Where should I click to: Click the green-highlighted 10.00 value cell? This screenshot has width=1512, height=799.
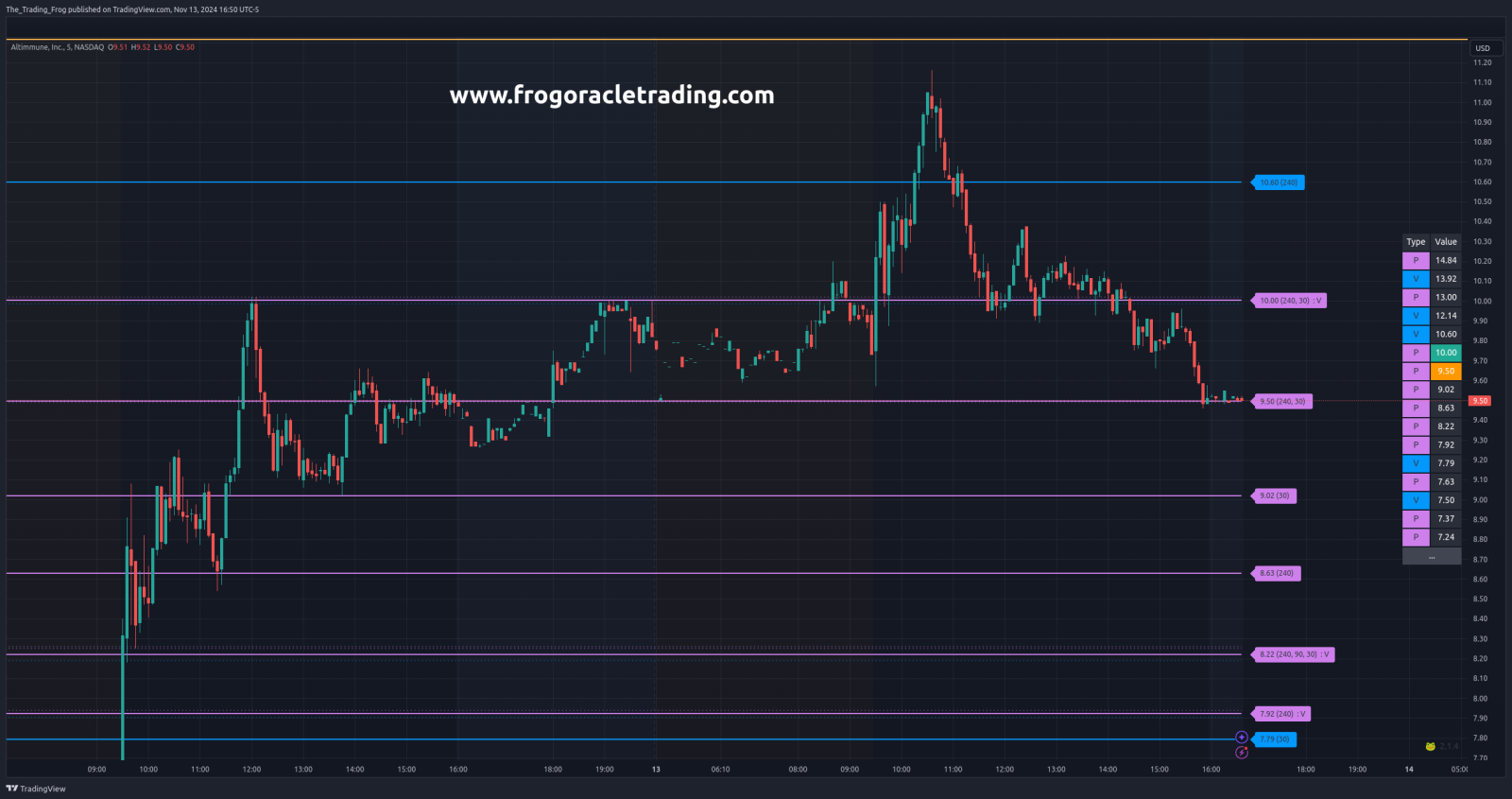pyautogui.click(x=1446, y=353)
